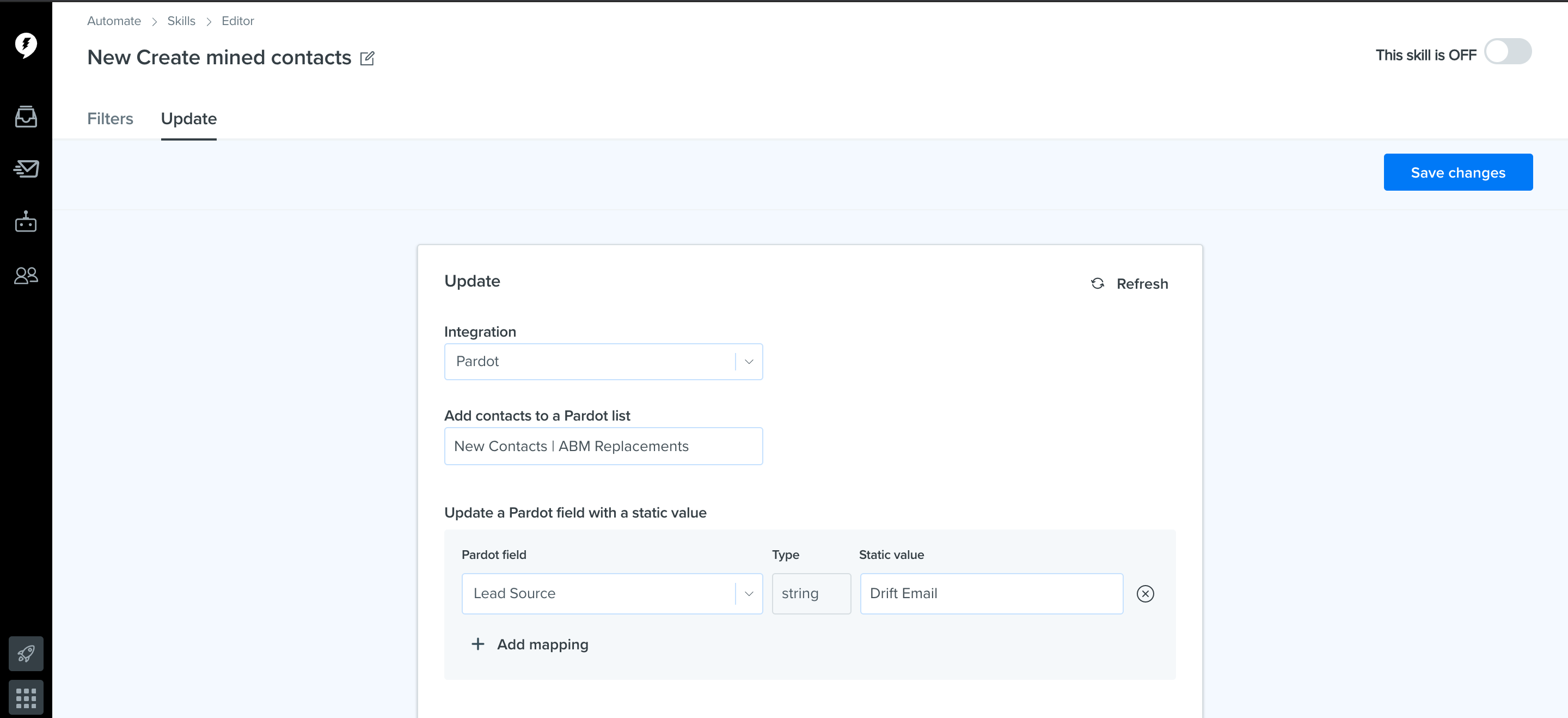Click the Drift Email static value field

(x=991, y=593)
